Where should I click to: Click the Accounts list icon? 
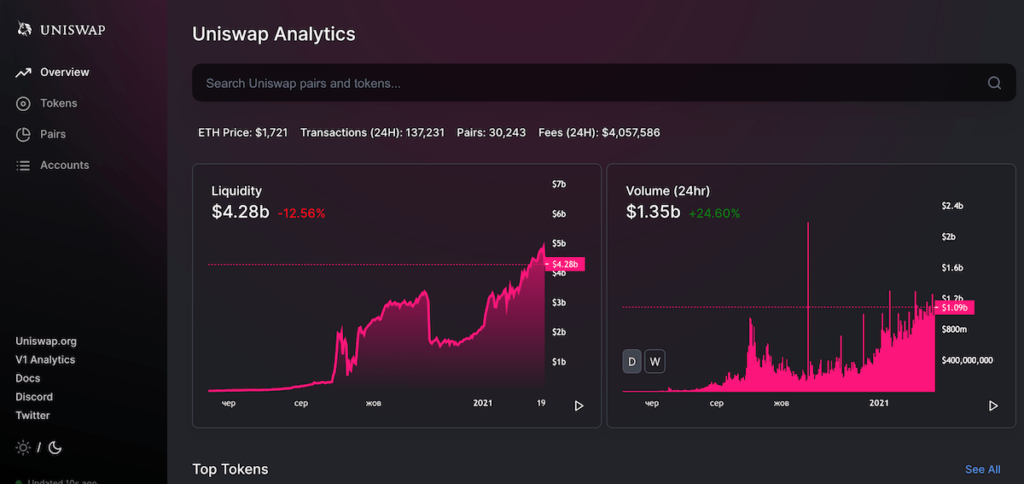23,165
